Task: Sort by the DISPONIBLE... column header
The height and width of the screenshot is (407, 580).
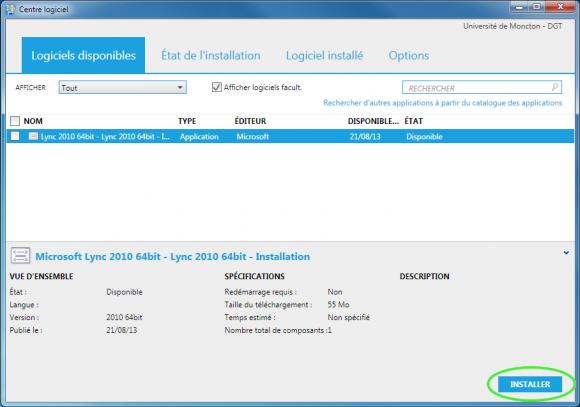Action: [x=373, y=121]
